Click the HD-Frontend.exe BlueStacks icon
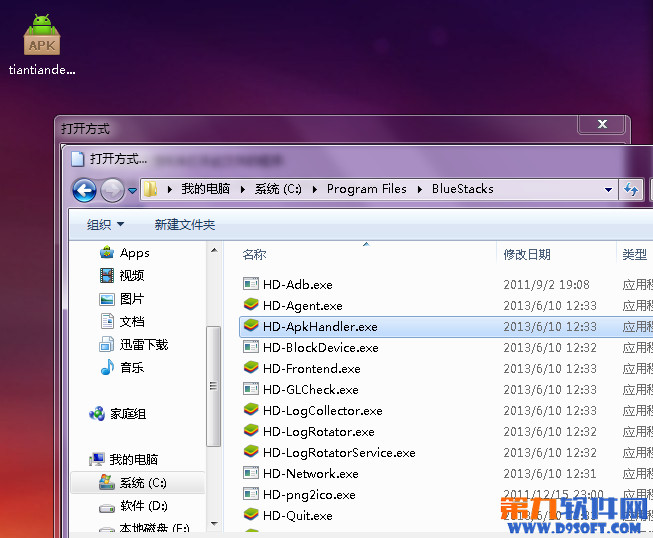Viewport: 653px width, 538px height. pyautogui.click(x=251, y=368)
